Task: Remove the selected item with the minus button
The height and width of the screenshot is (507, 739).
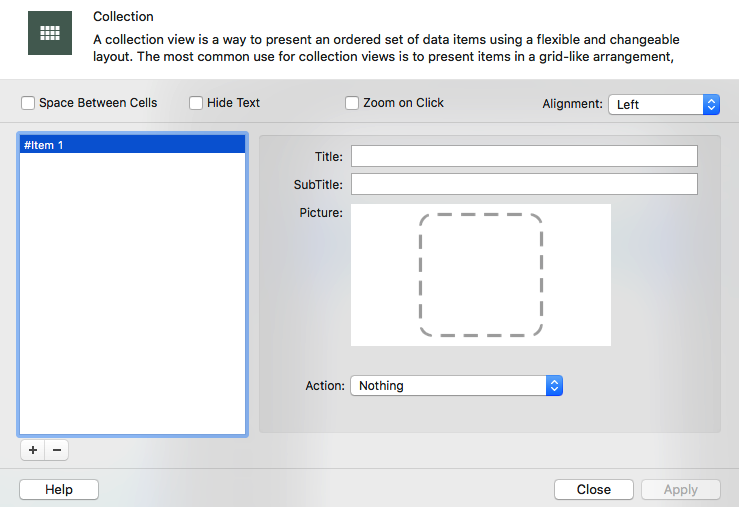Action: 57,451
